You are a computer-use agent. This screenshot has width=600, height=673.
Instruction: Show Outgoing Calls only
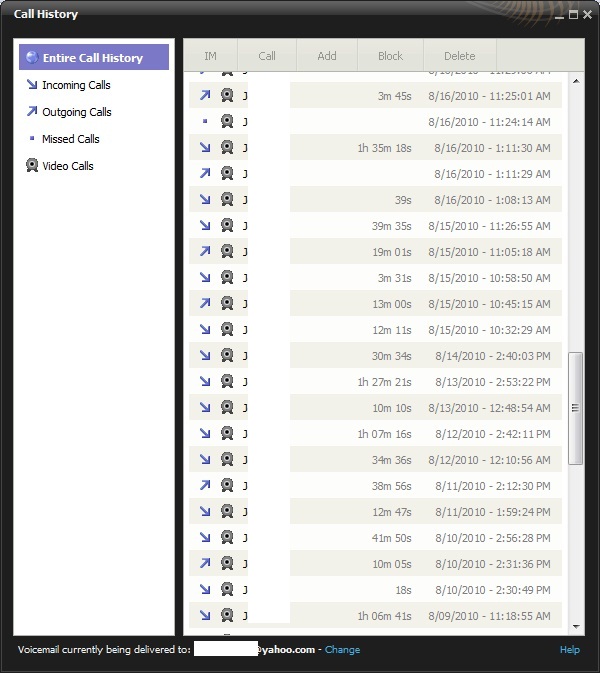pyautogui.click(x=77, y=112)
